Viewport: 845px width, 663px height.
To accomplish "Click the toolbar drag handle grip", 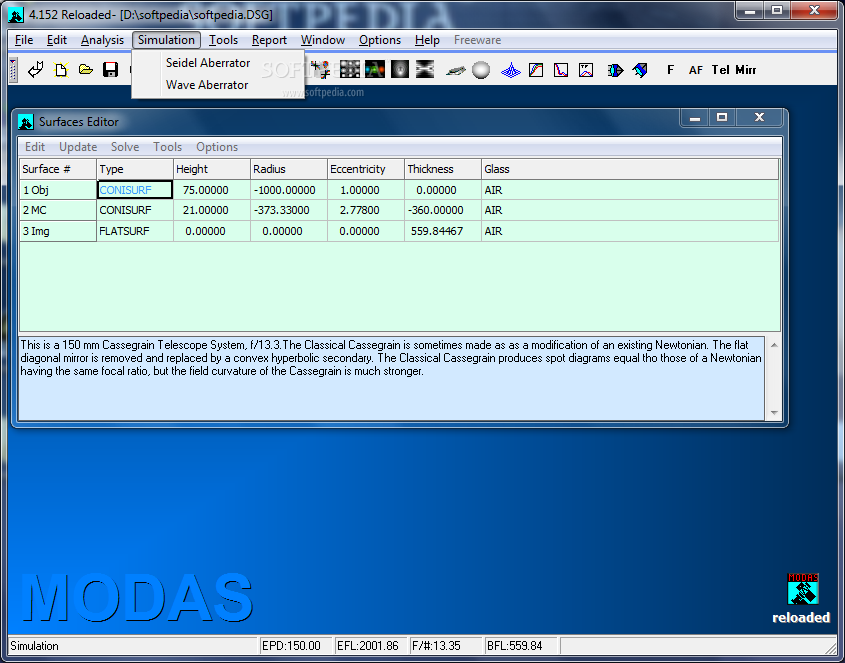I will pyautogui.click(x=13, y=70).
